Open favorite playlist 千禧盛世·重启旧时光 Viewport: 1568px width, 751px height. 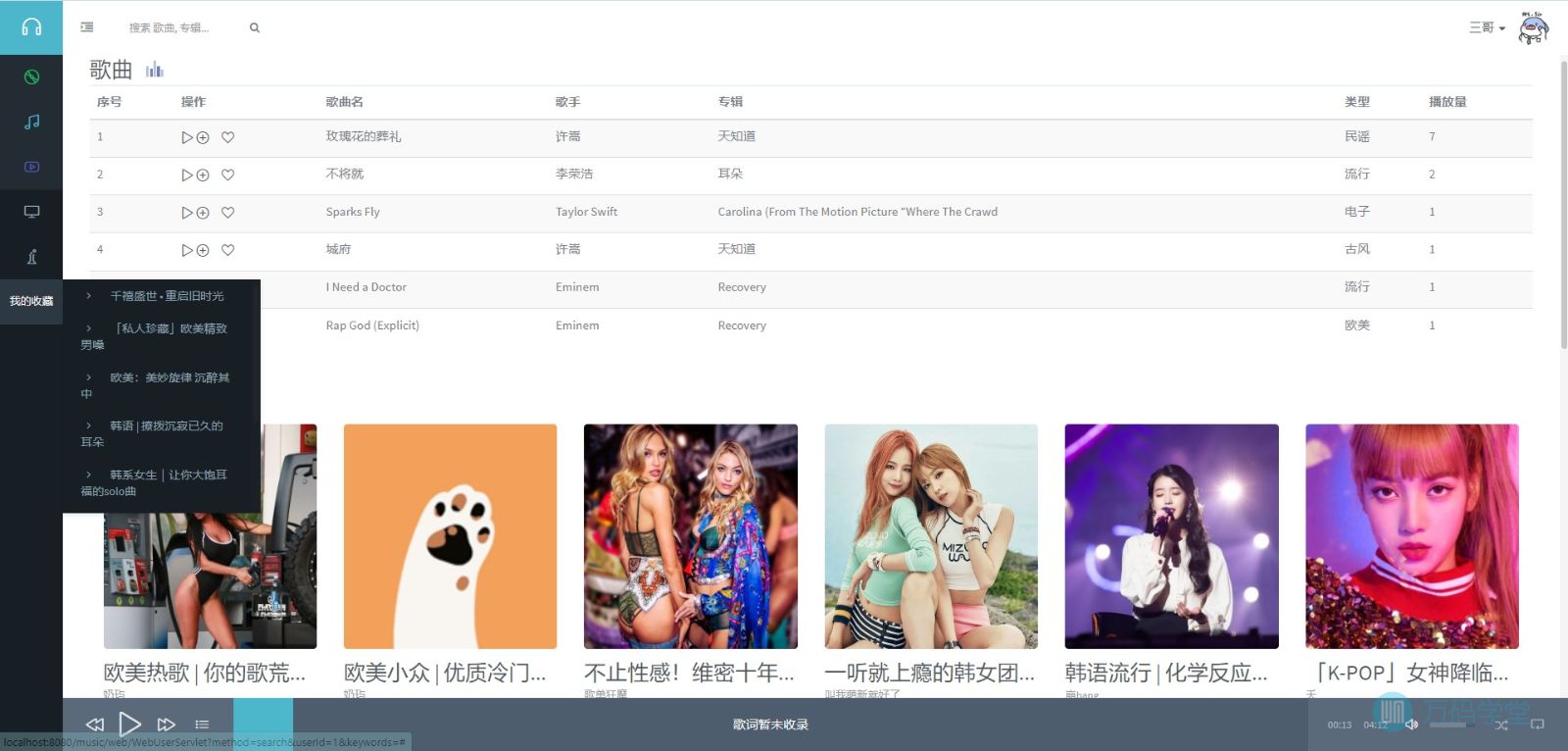click(167, 296)
